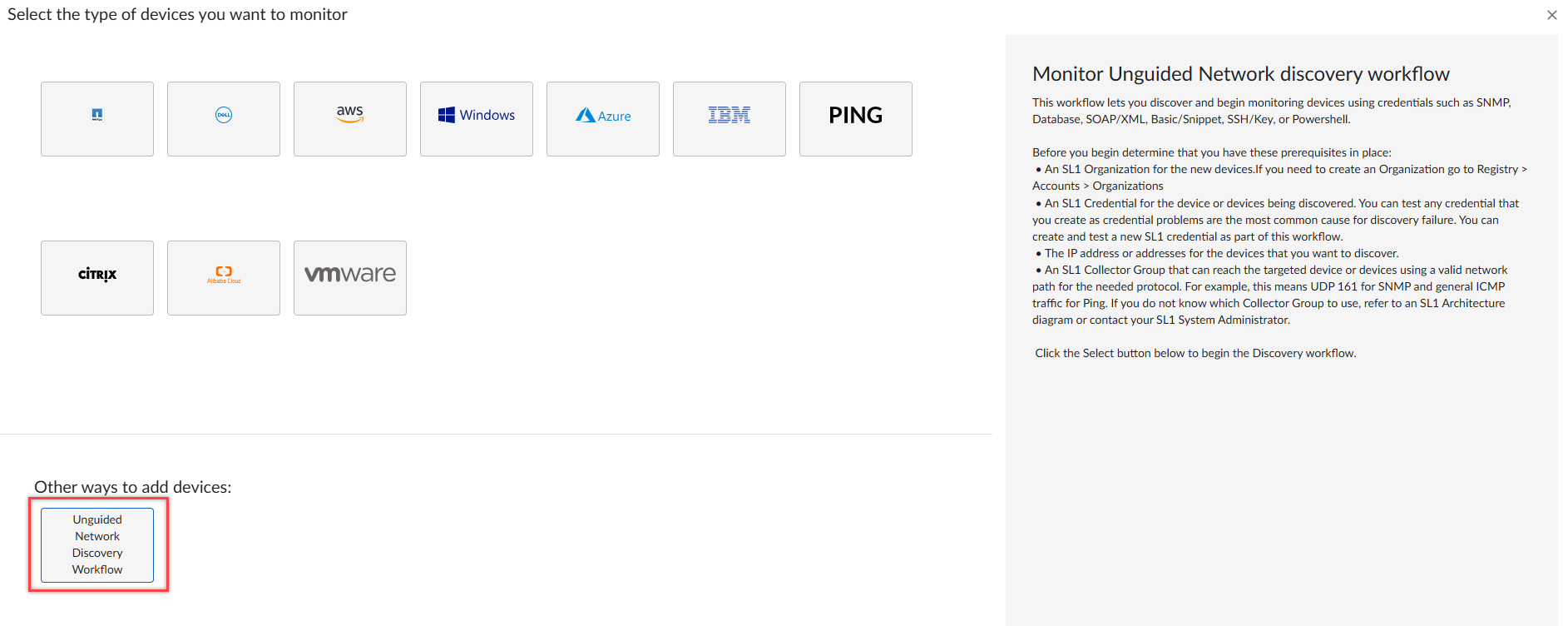This screenshot has width=1568, height=626.
Task: Select the NetApp device type tile
Action: click(97, 119)
